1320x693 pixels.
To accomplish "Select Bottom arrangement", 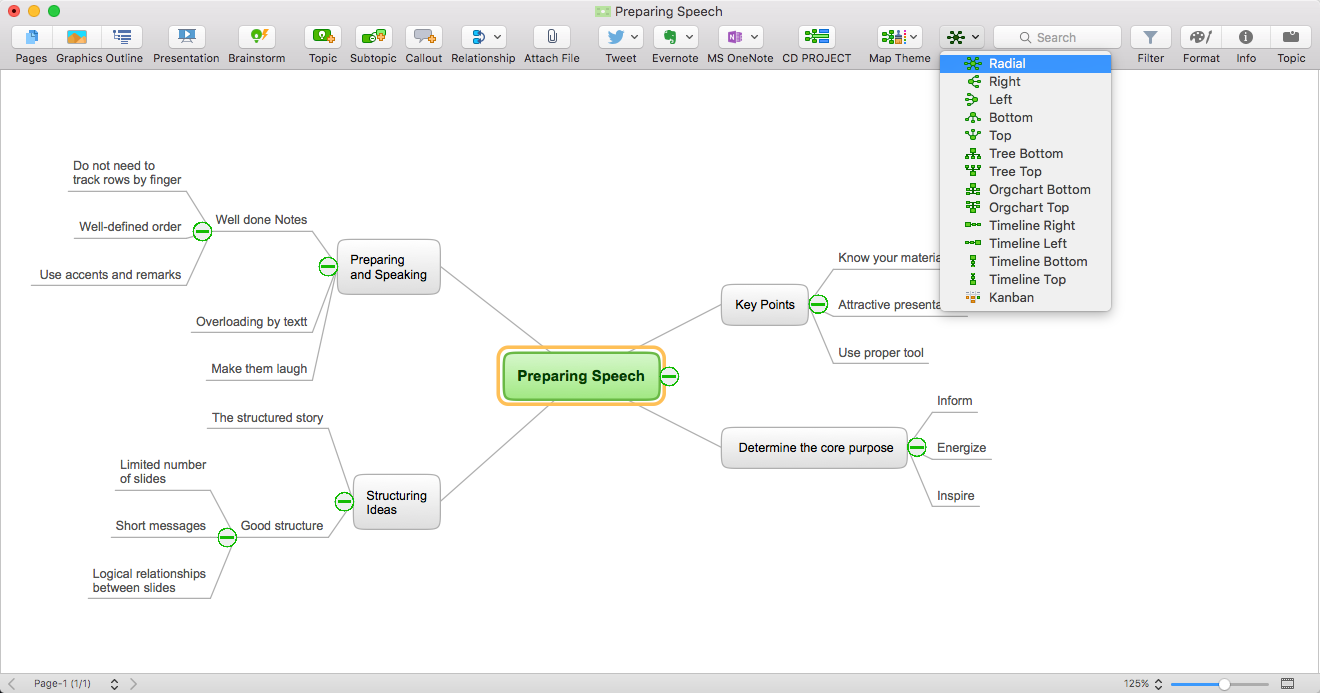I will click(1025, 117).
